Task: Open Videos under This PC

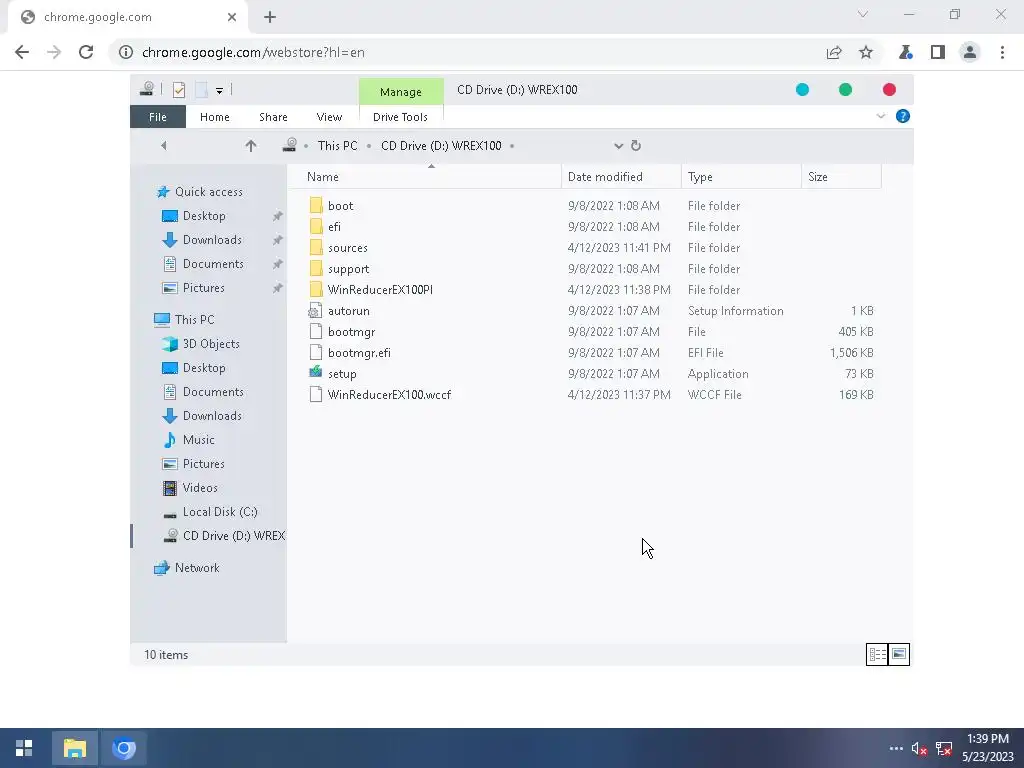Action: (190, 488)
